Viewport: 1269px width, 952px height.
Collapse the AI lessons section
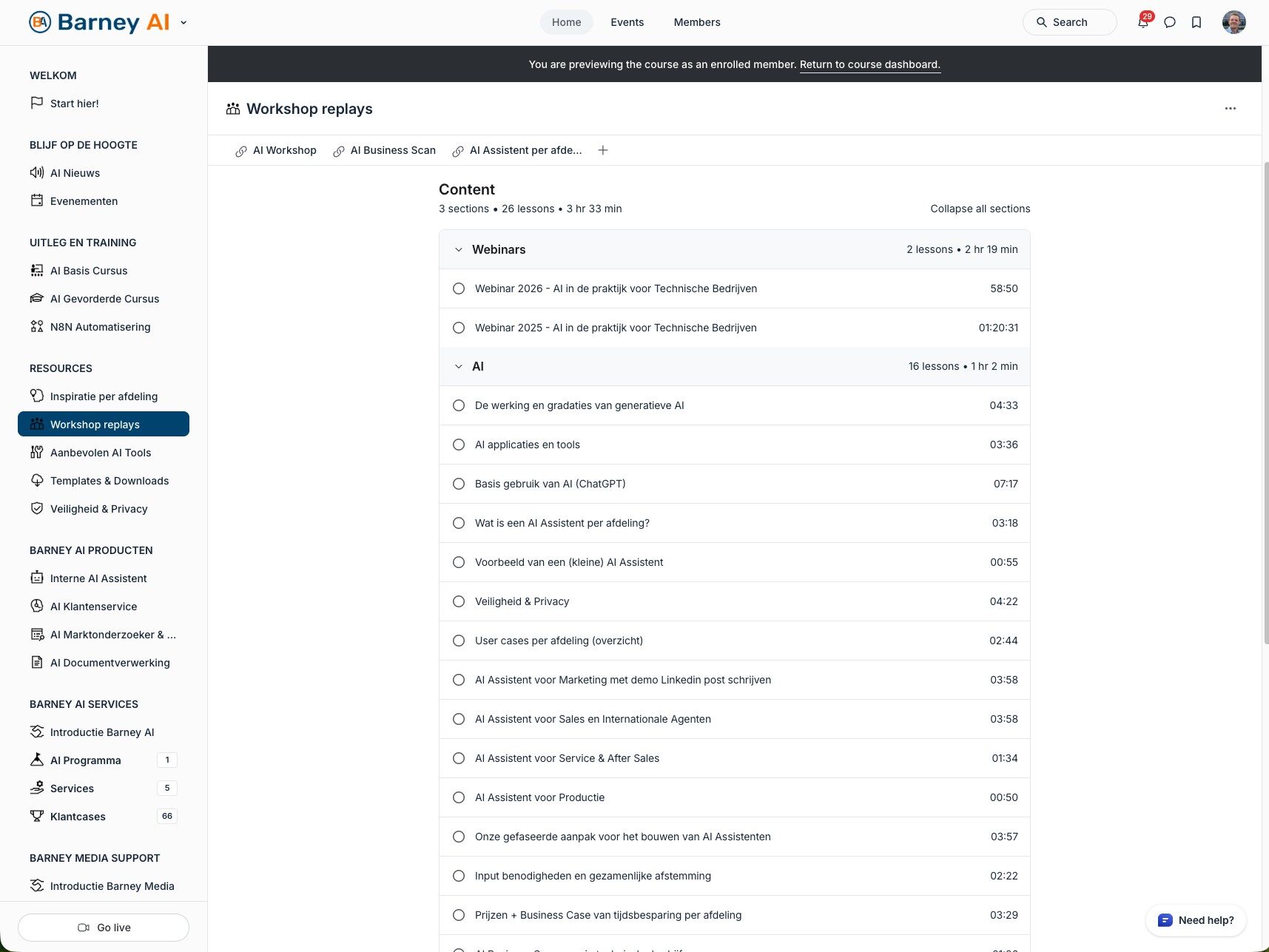459,367
